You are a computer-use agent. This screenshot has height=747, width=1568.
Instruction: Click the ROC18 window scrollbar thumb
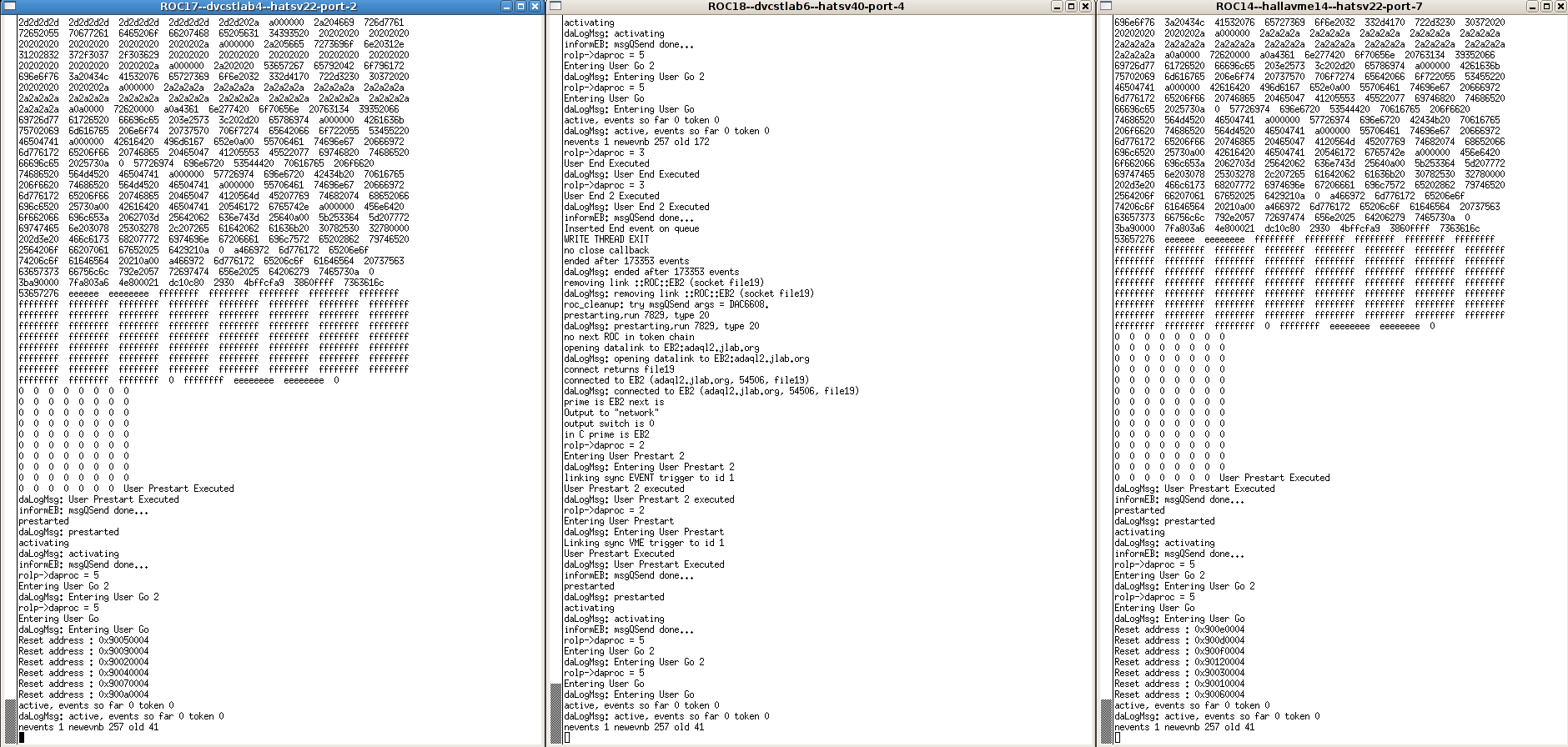(556, 713)
